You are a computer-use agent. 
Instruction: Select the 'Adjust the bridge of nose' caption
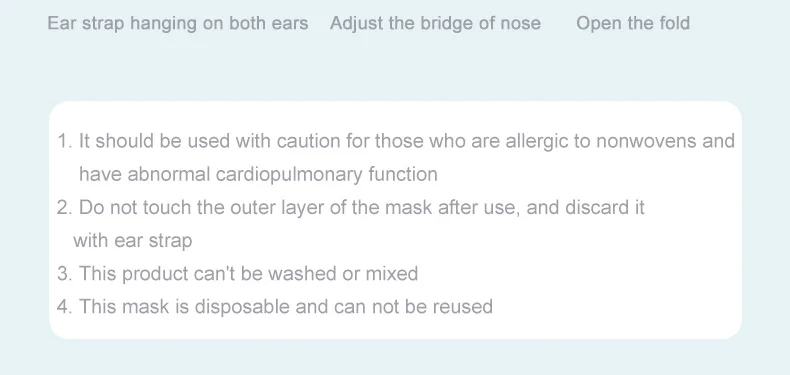pyautogui.click(x=435, y=24)
